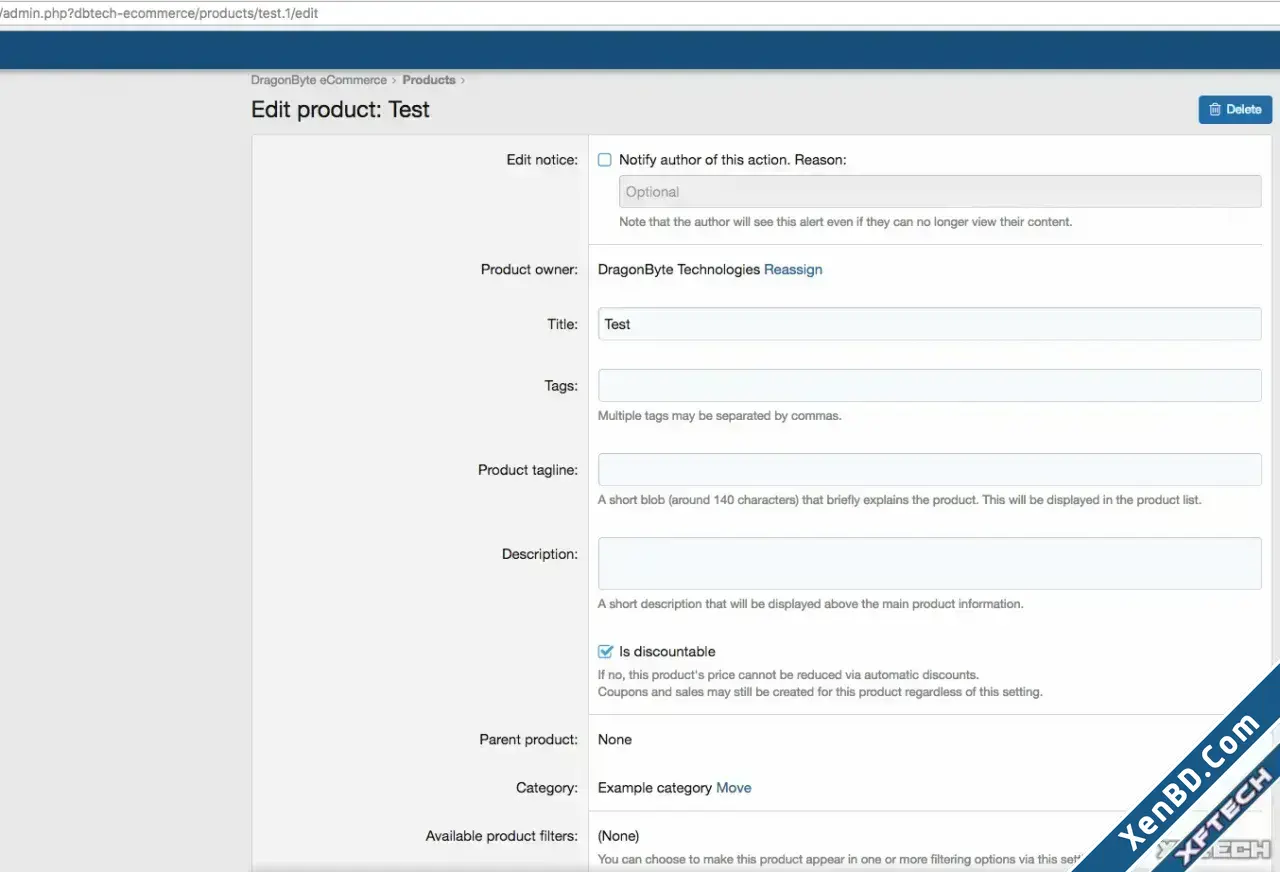Click Example category text

(x=655, y=788)
